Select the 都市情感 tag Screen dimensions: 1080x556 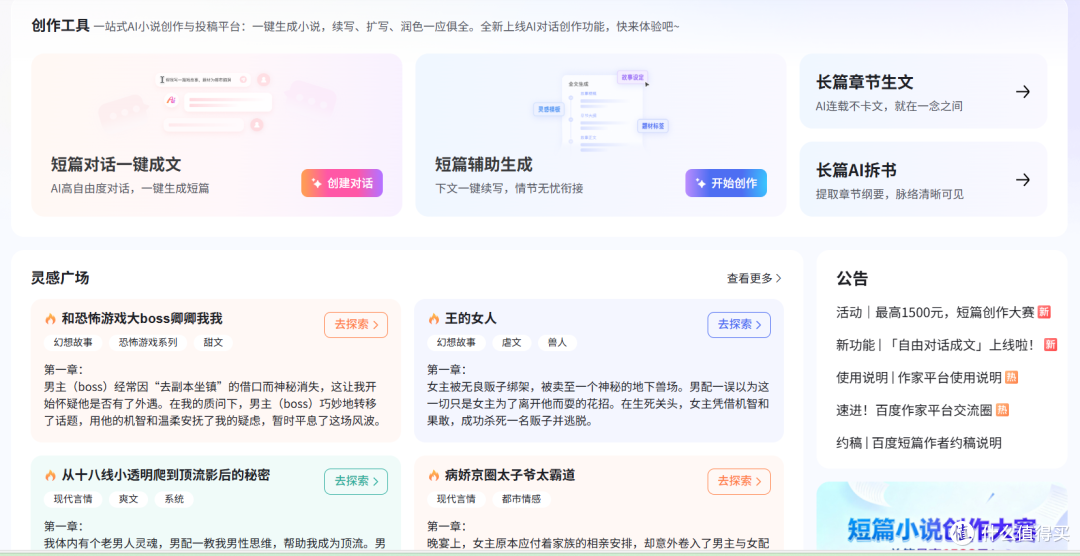point(521,499)
